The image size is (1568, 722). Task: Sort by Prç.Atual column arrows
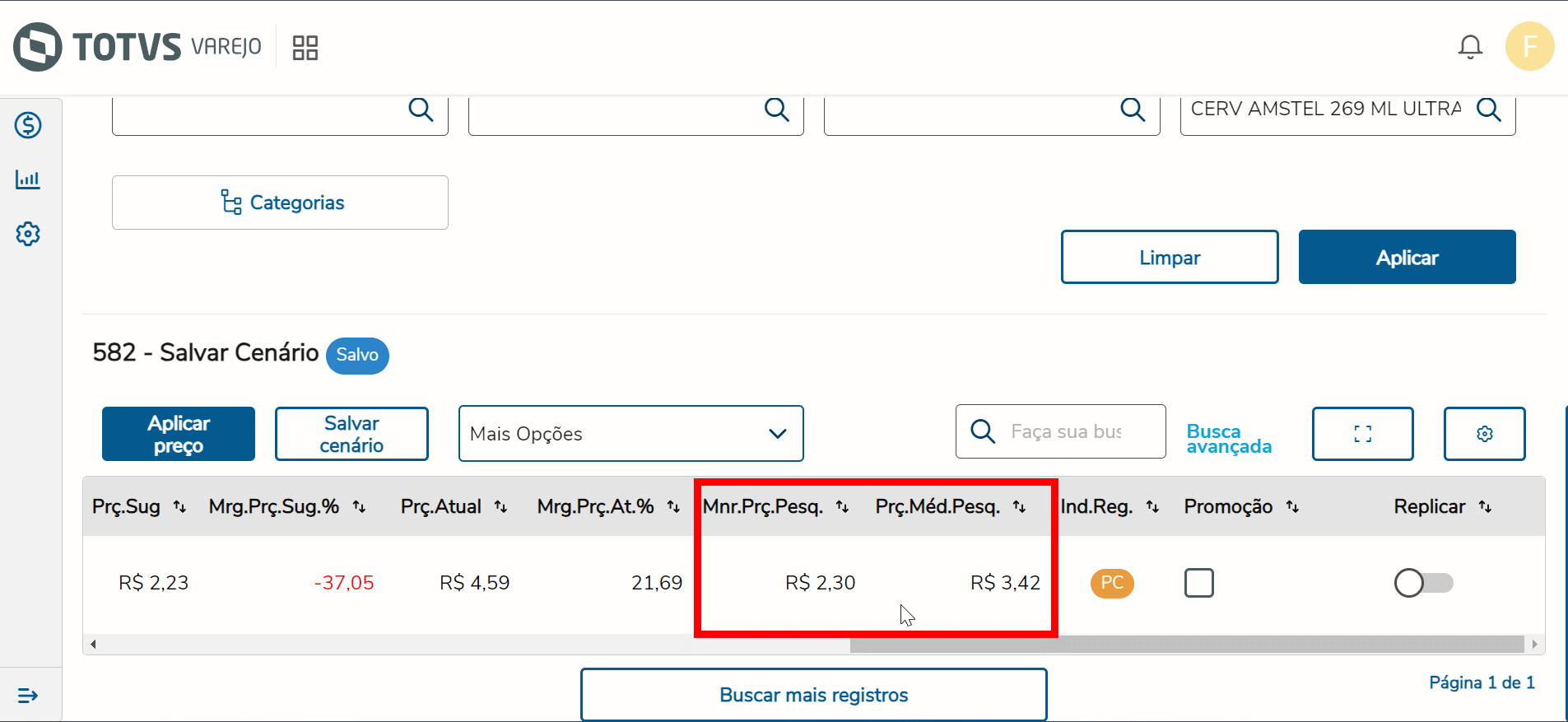(x=500, y=507)
